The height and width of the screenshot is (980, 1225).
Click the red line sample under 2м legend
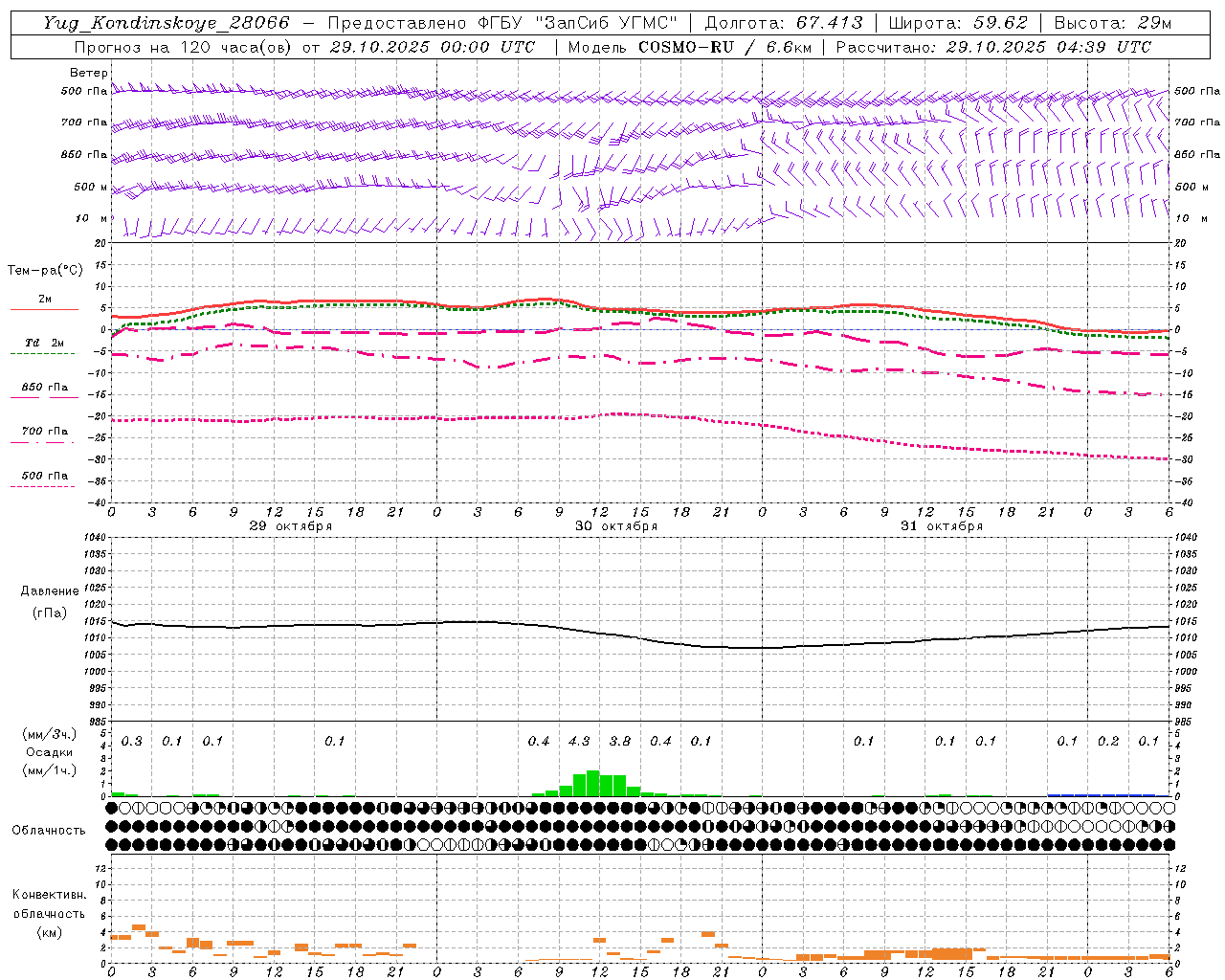pyautogui.click(x=44, y=309)
